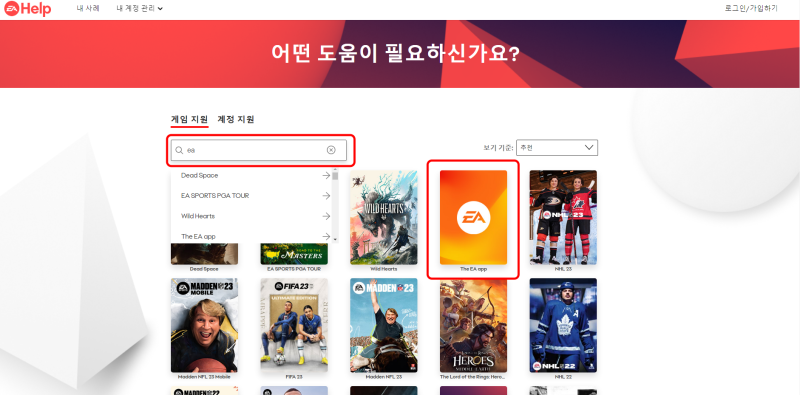Clear the search text with the X icon
Image resolution: width=800 pixels, height=395 pixels.
click(331, 150)
